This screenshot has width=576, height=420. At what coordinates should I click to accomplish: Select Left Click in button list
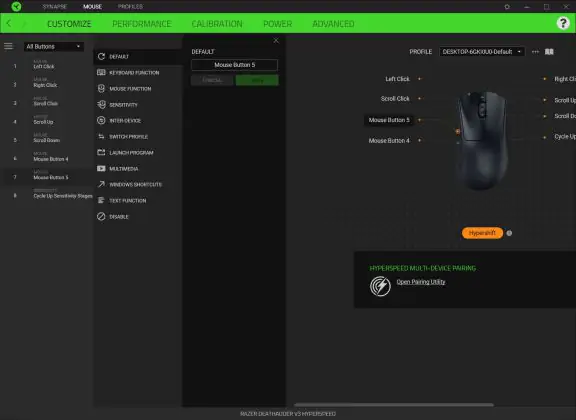47,65
